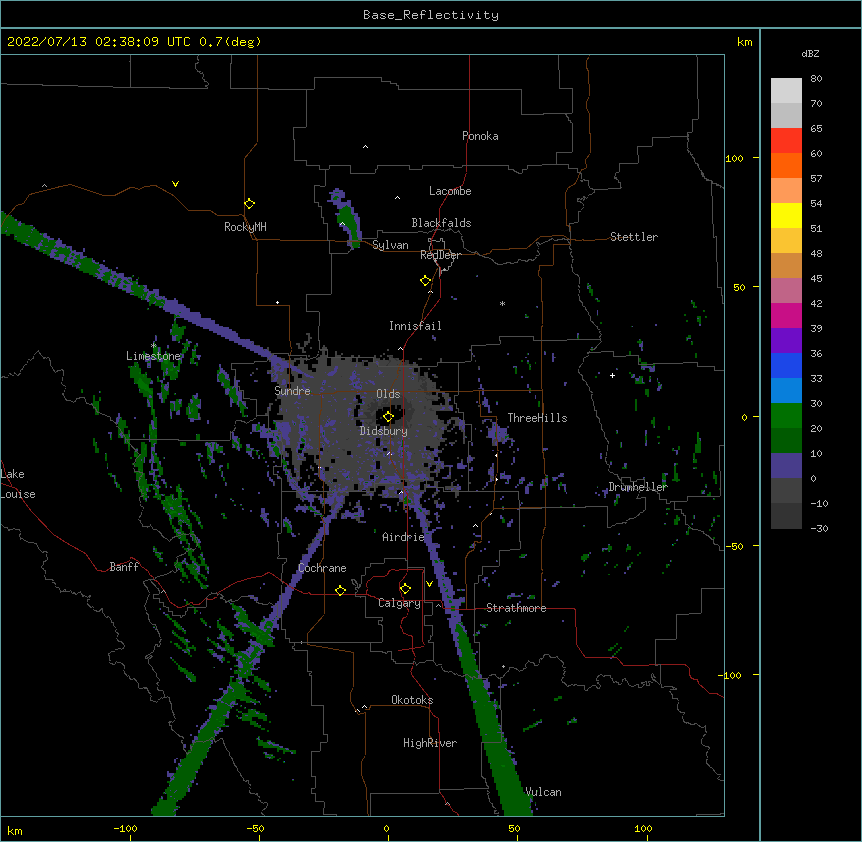Click the ThreeHills label
This screenshot has width=862, height=842.
[x=537, y=418]
